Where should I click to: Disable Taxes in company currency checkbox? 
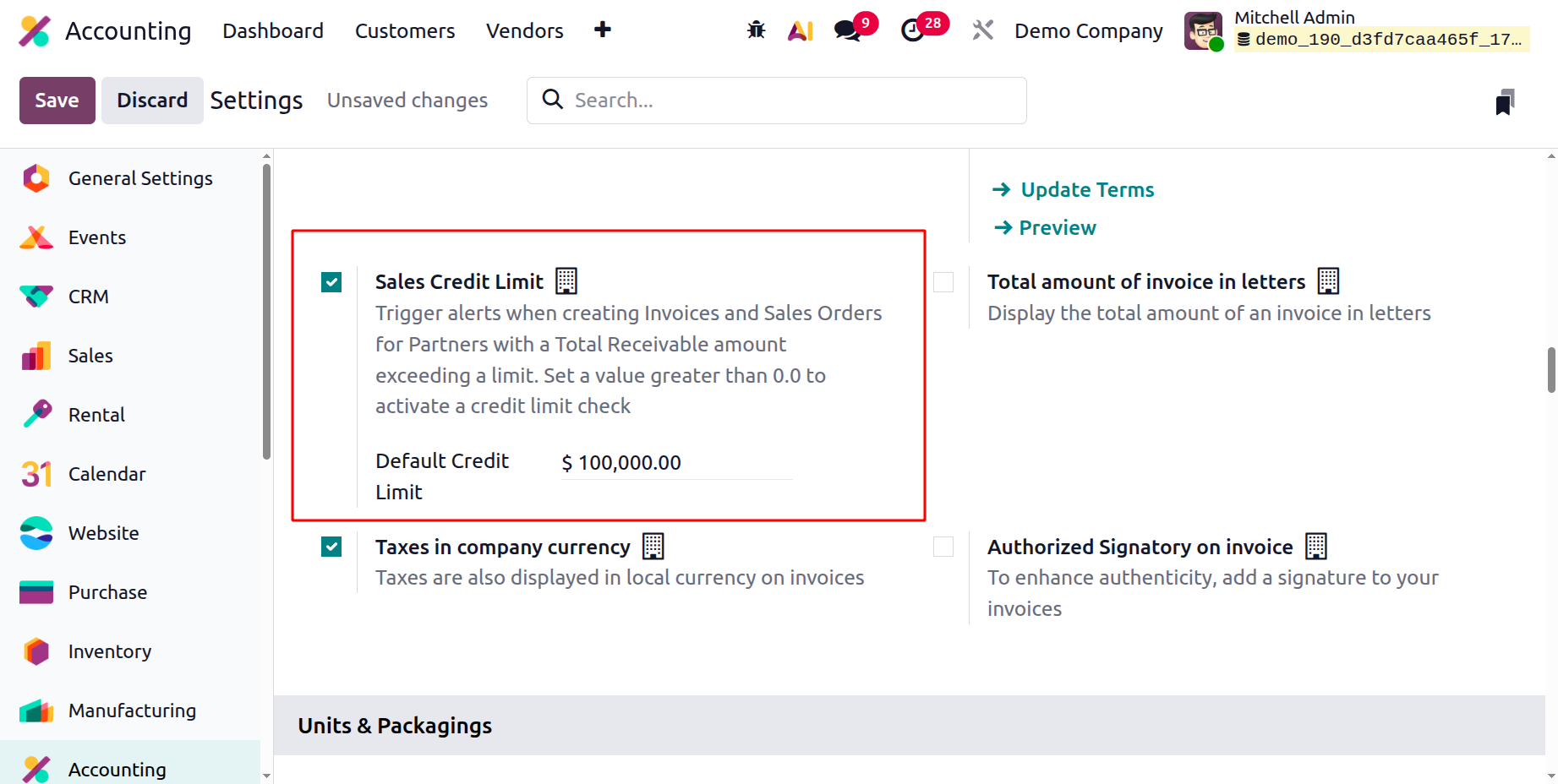[331, 547]
